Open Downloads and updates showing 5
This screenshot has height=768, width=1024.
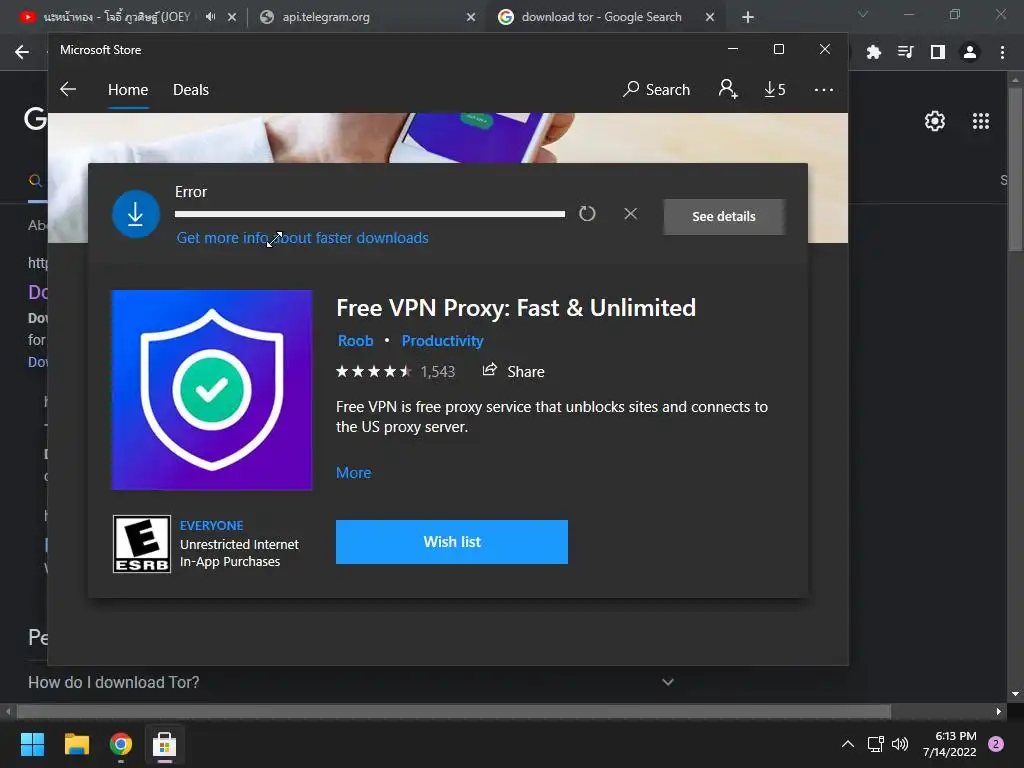[775, 89]
